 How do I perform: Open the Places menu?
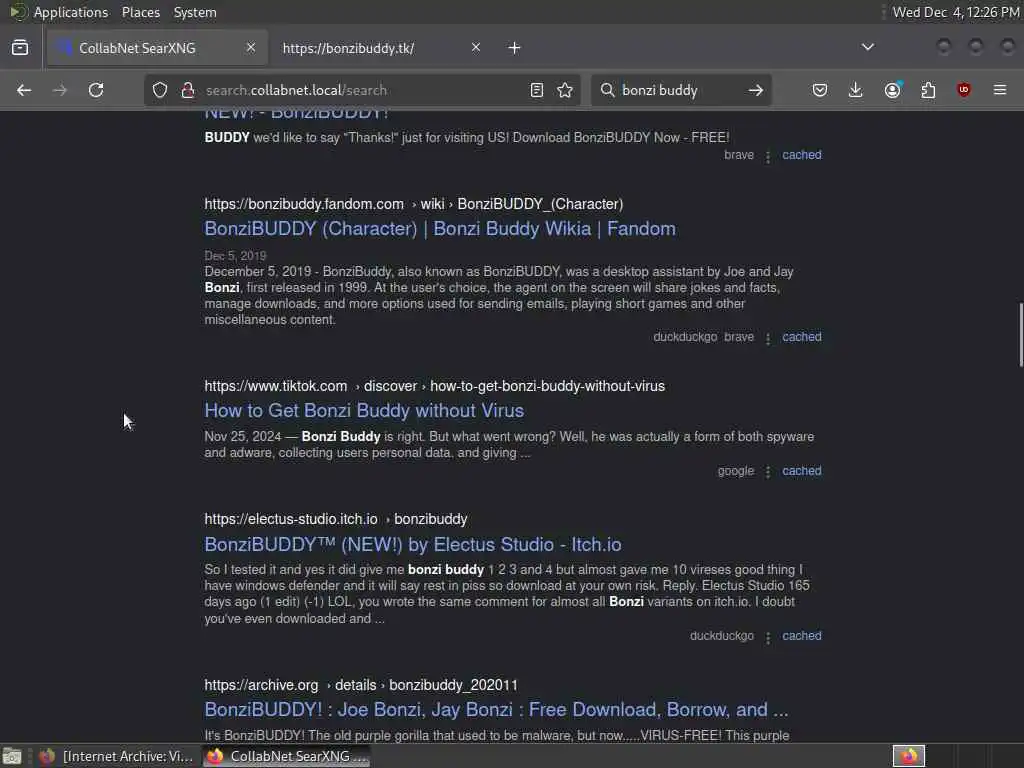141,12
